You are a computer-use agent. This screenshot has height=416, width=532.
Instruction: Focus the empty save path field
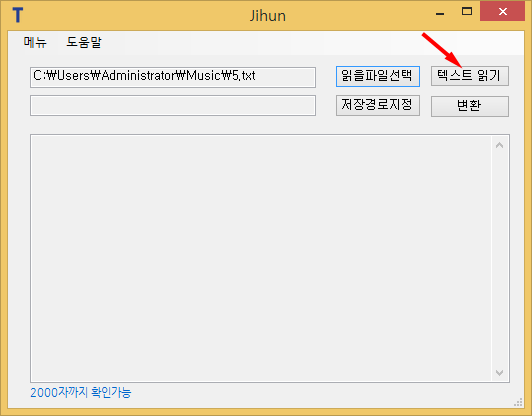click(173, 106)
